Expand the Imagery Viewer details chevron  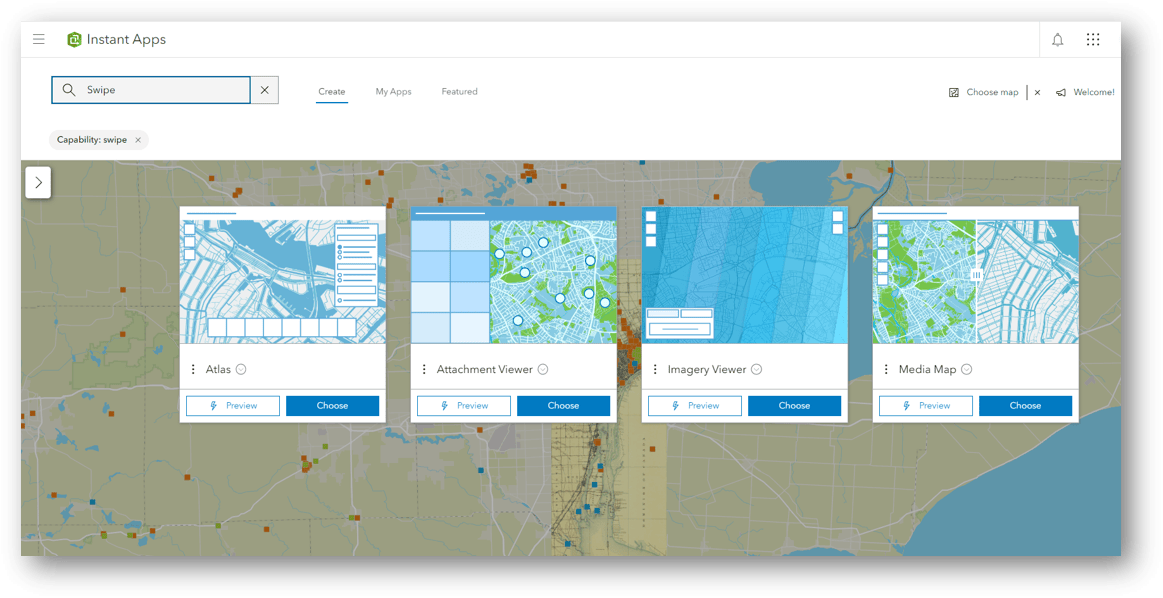click(757, 369)
